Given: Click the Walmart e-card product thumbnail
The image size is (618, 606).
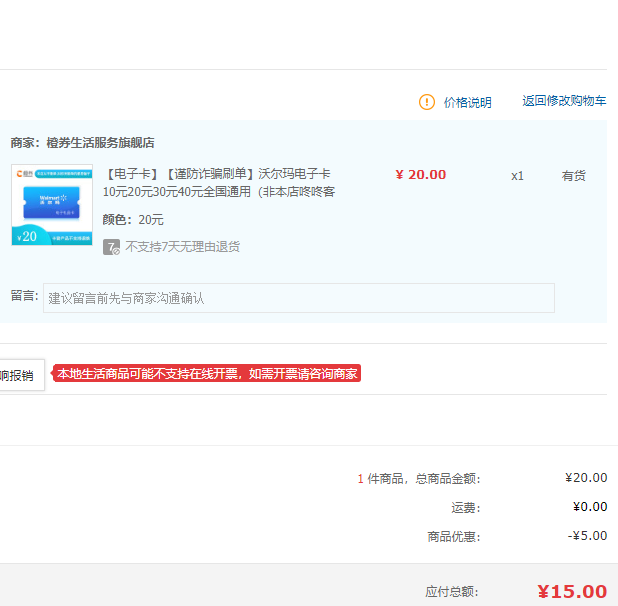Looking at the screenshot, I should (x=52, y=205).
